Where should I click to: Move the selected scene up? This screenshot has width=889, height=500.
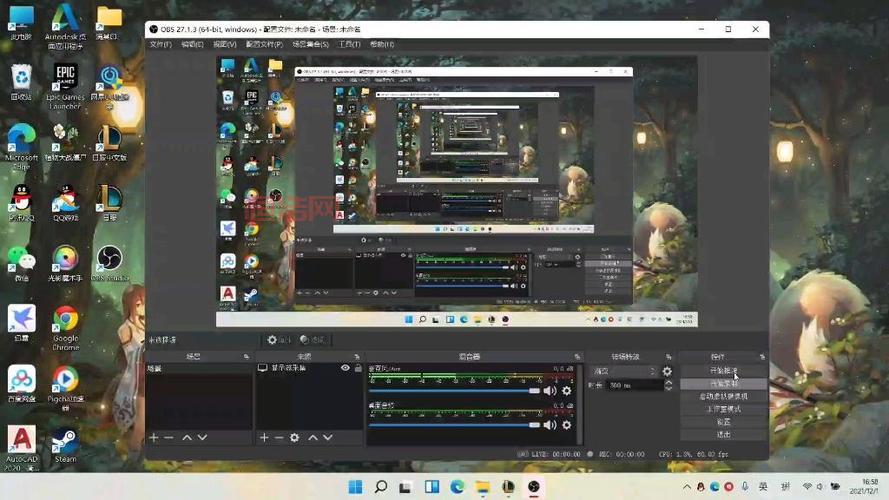click(186, 437)
